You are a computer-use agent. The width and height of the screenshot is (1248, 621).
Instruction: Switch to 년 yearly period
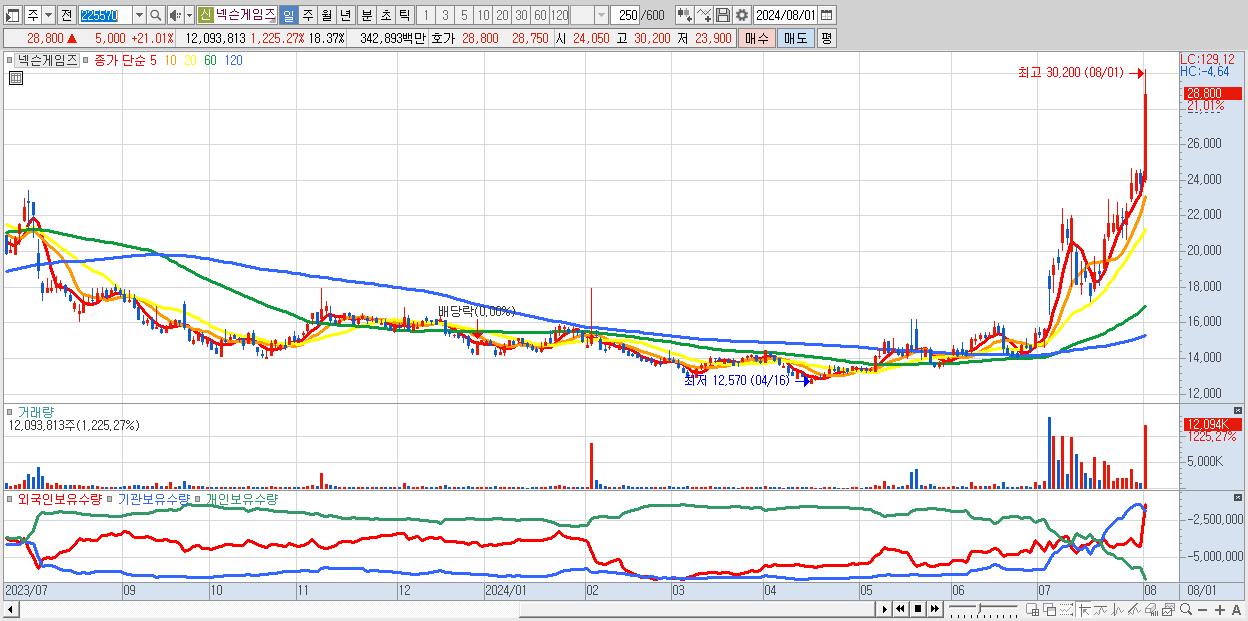[x=343, y=15]
